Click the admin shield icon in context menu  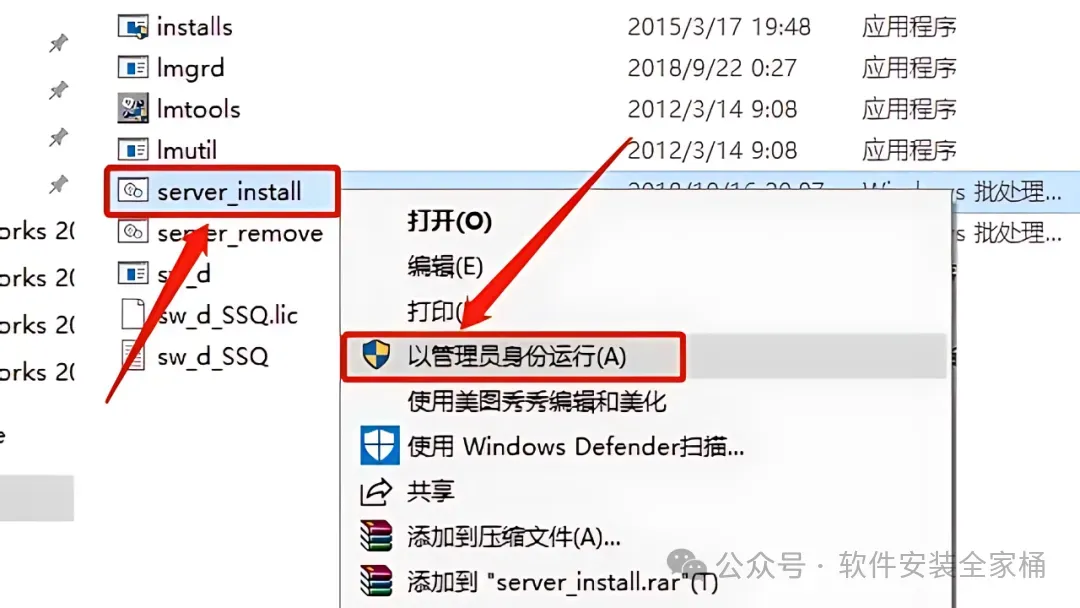click(x=376, y=355)
